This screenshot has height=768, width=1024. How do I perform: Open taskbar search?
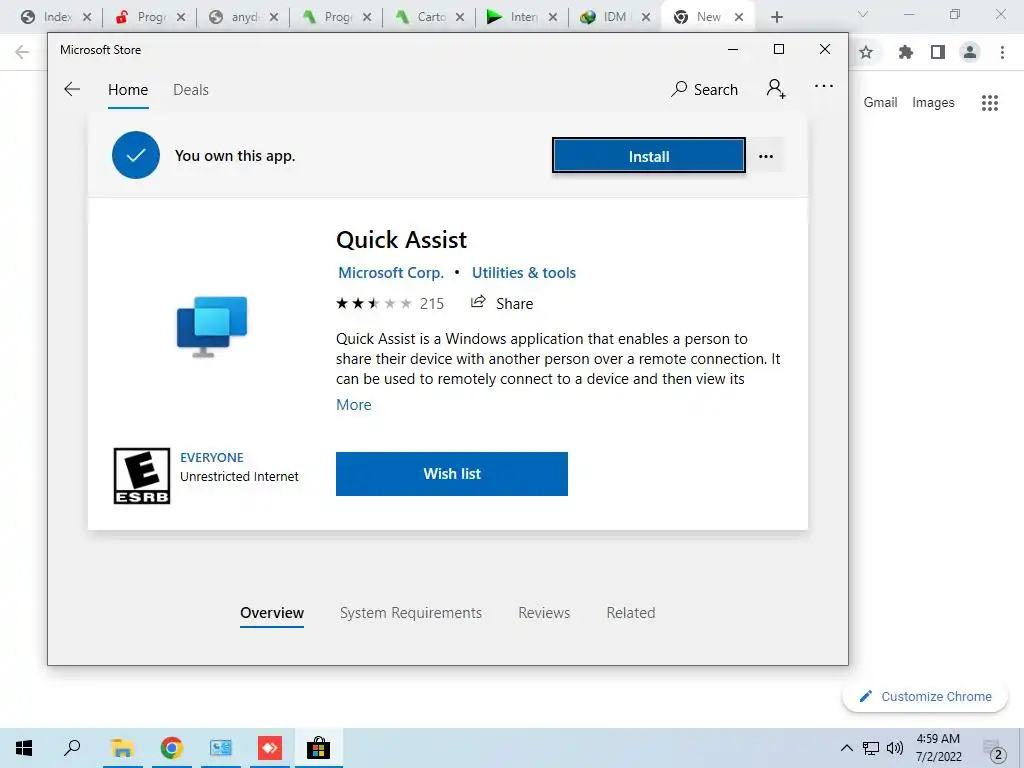coord(72,748)
